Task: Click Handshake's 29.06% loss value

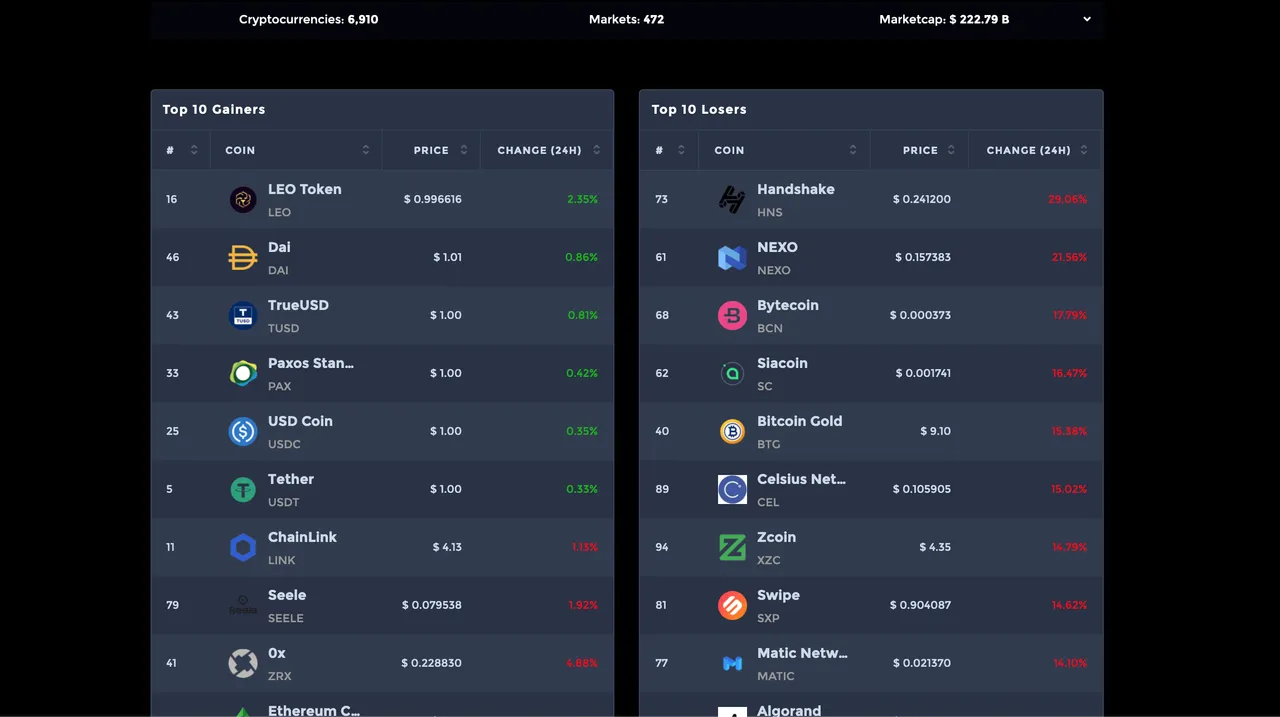Action: click(1067, 199)
